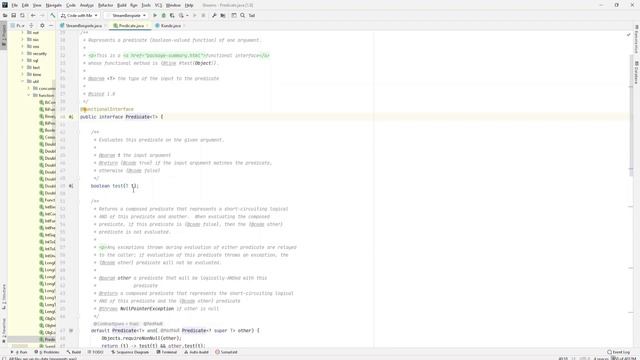Open the Project view selector dropdown
The height and width of the screenshot is (360, 640).
(18, 25)
